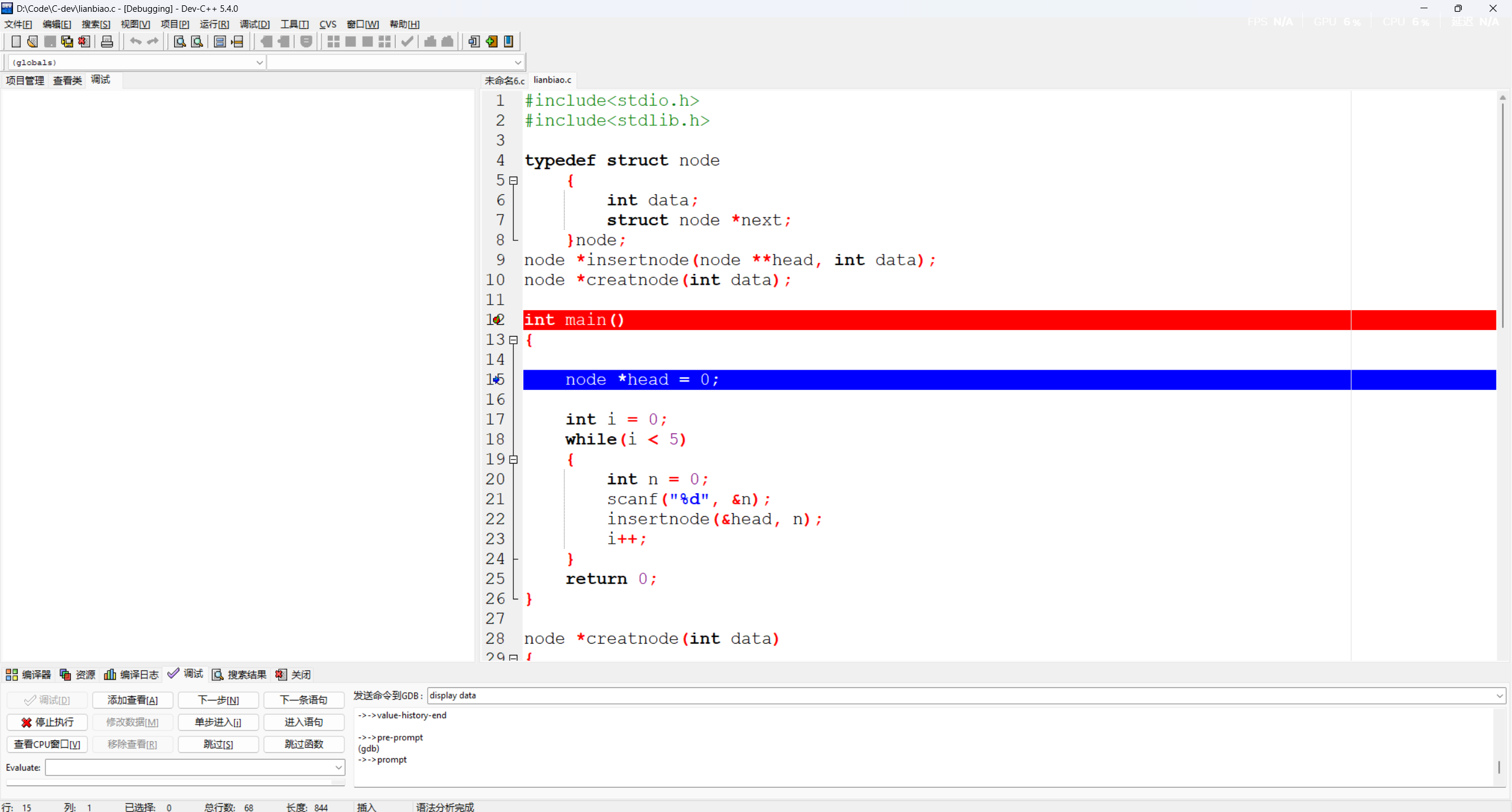Click the Close file toolbar icon with the red X
This screenshot has height=812, width=1512.
coord(84,41)
